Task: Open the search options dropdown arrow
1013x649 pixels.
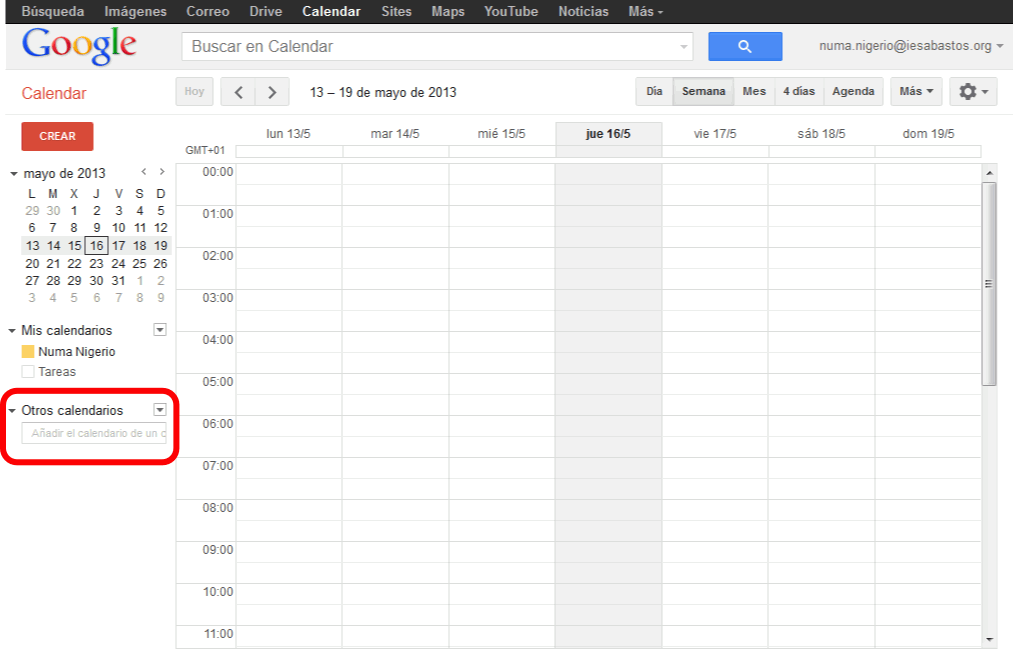Action: (684, 46)
